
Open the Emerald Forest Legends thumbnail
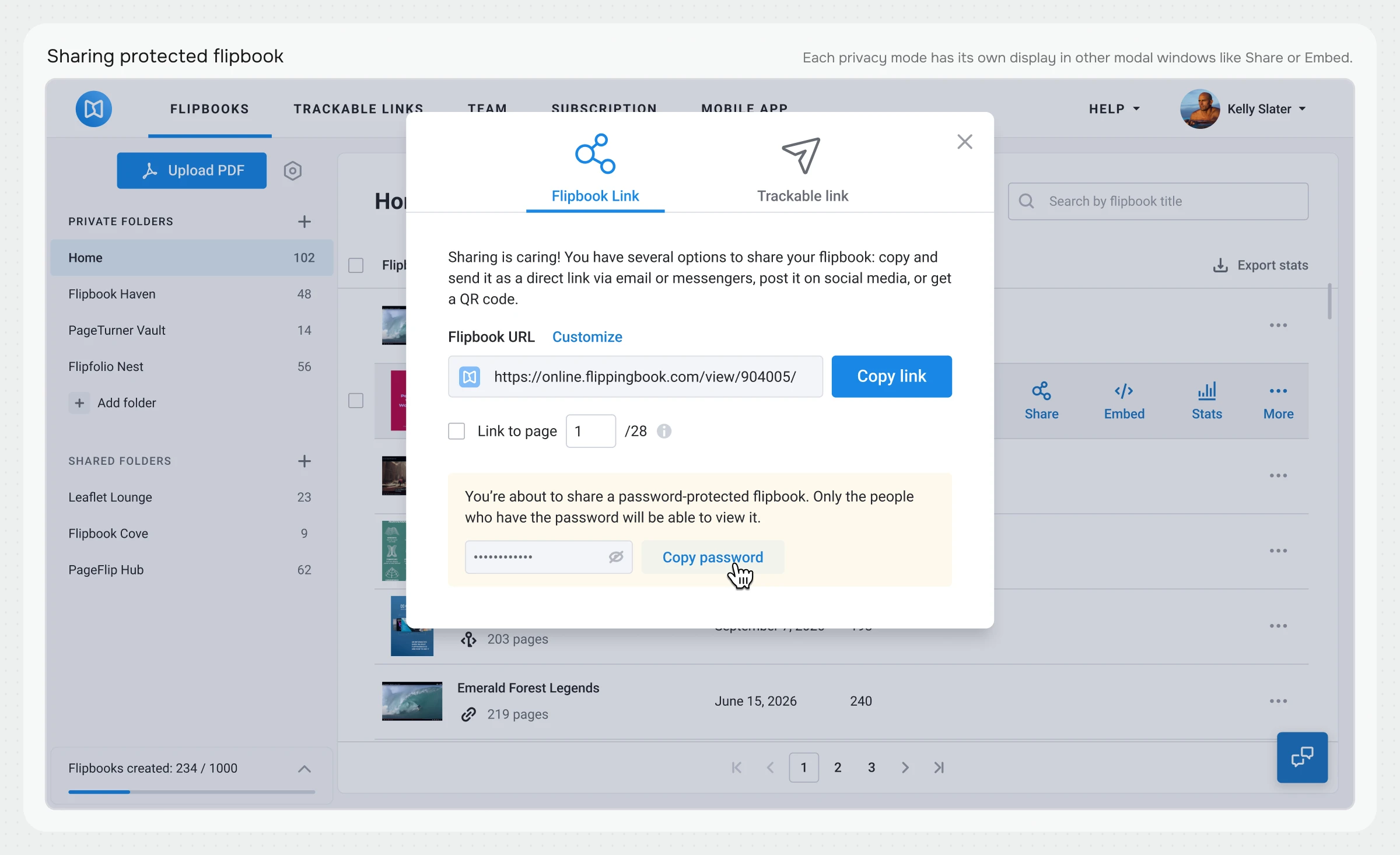[x=412, y=701]
